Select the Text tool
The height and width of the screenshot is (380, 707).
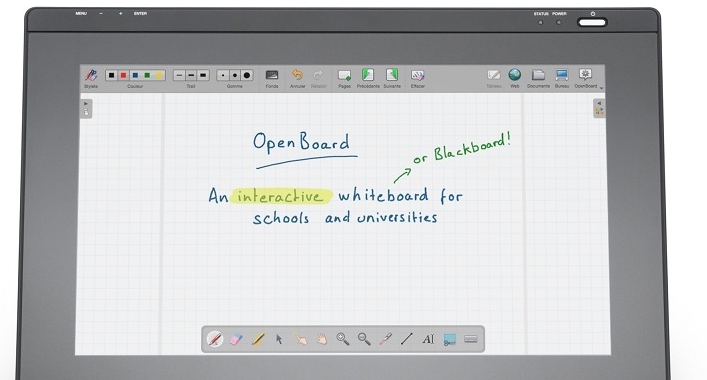coord(428,339)
